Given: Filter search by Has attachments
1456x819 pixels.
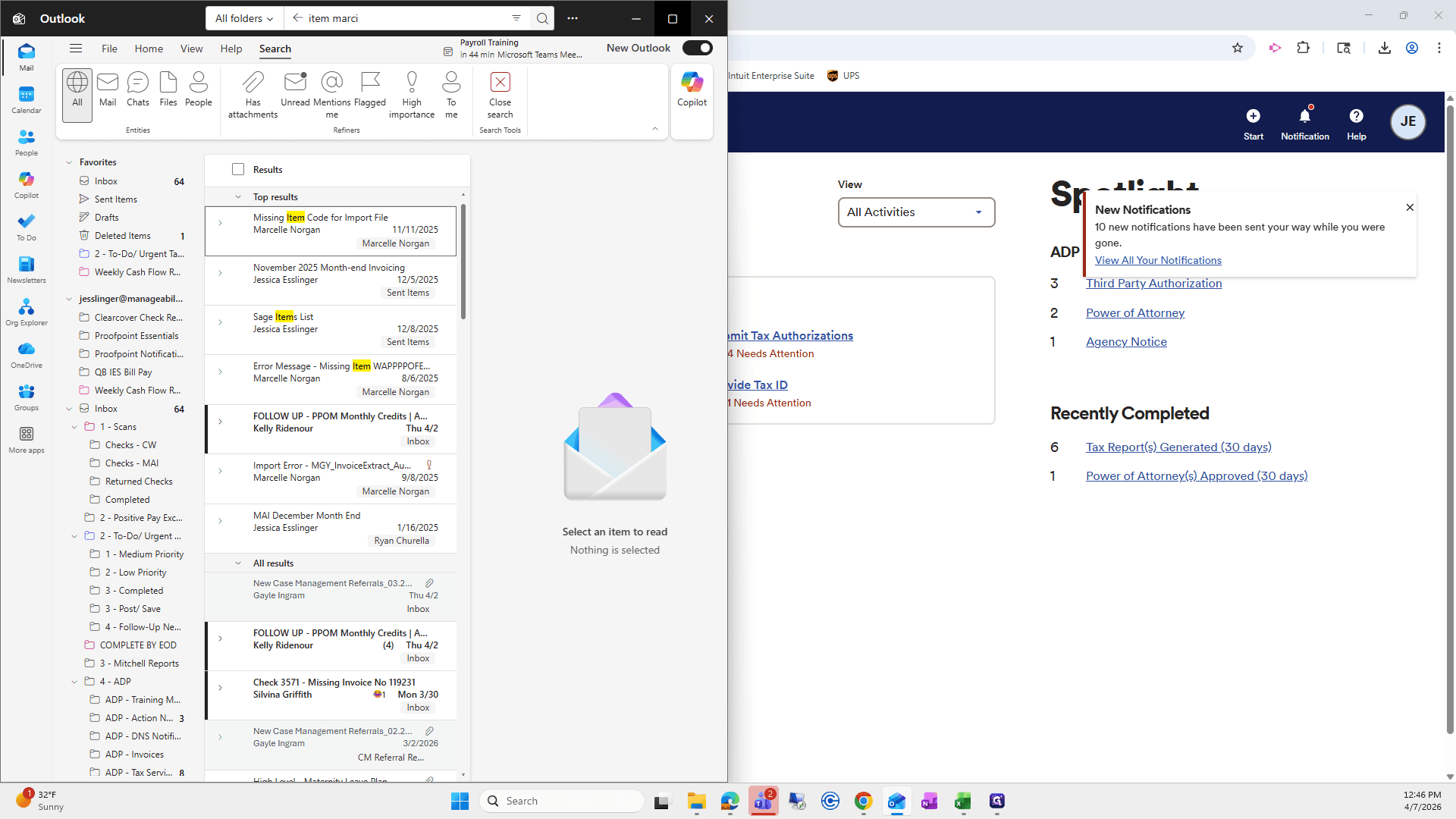Looking at the screenshot, I should coord(253,95).
